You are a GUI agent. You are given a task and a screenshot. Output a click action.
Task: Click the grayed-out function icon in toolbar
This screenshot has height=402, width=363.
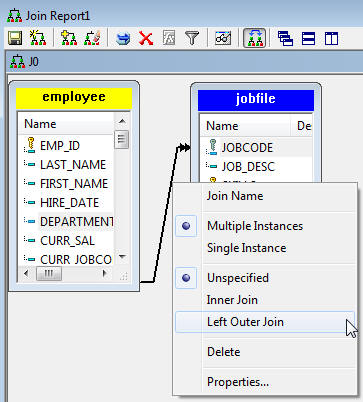click(x=169, y=38)
